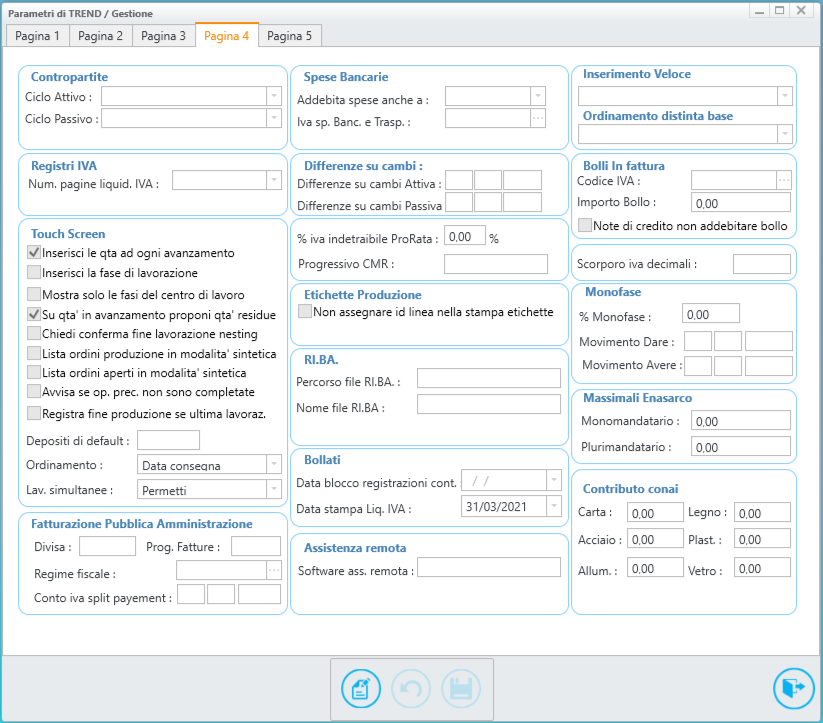Viewport: 823px width, 723px height.
Task: Click the Carta contributo field
Action: [655, 512]
